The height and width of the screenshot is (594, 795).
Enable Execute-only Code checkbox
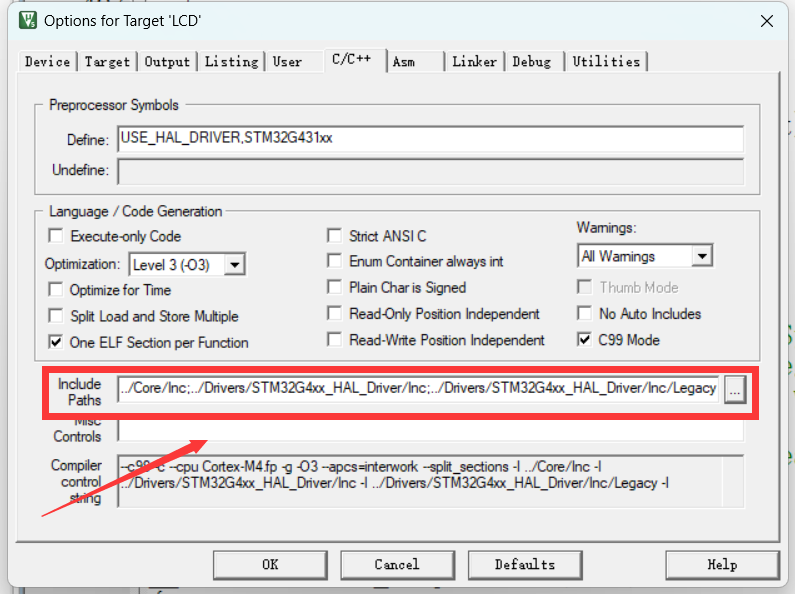[x=55, y=236]
